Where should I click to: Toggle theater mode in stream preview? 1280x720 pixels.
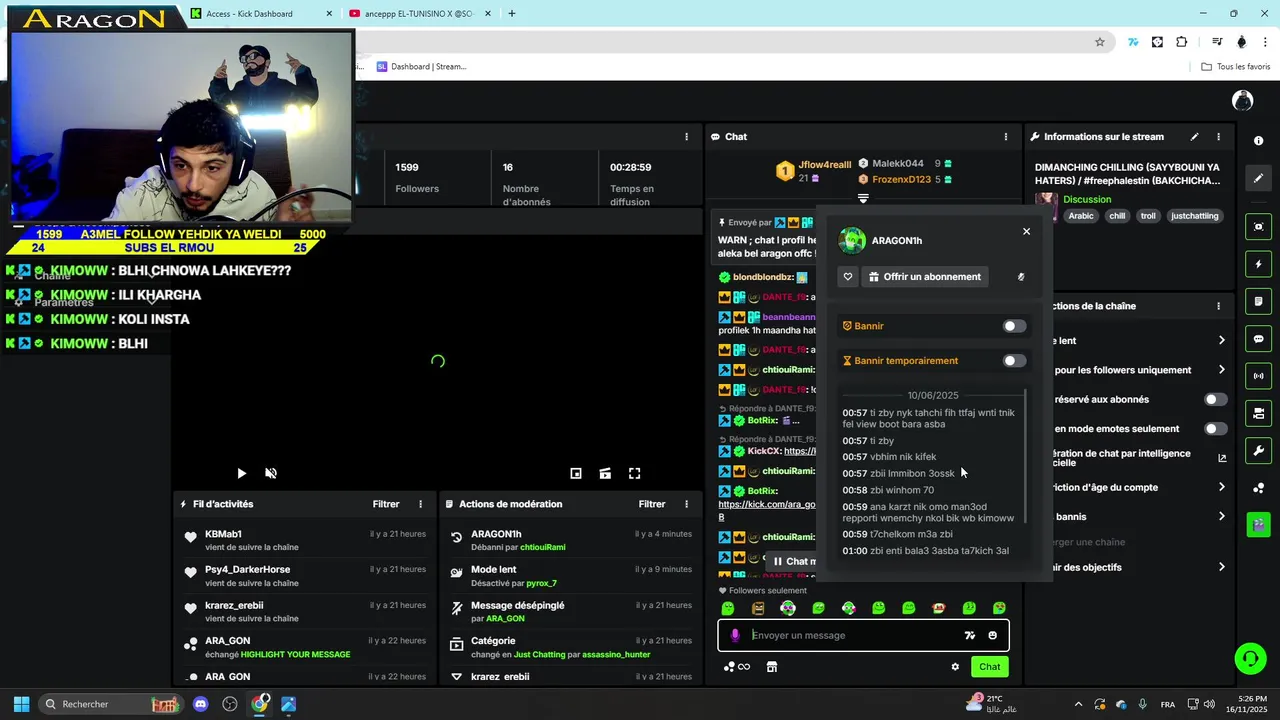pyautogui.click(x=605, y=473)
